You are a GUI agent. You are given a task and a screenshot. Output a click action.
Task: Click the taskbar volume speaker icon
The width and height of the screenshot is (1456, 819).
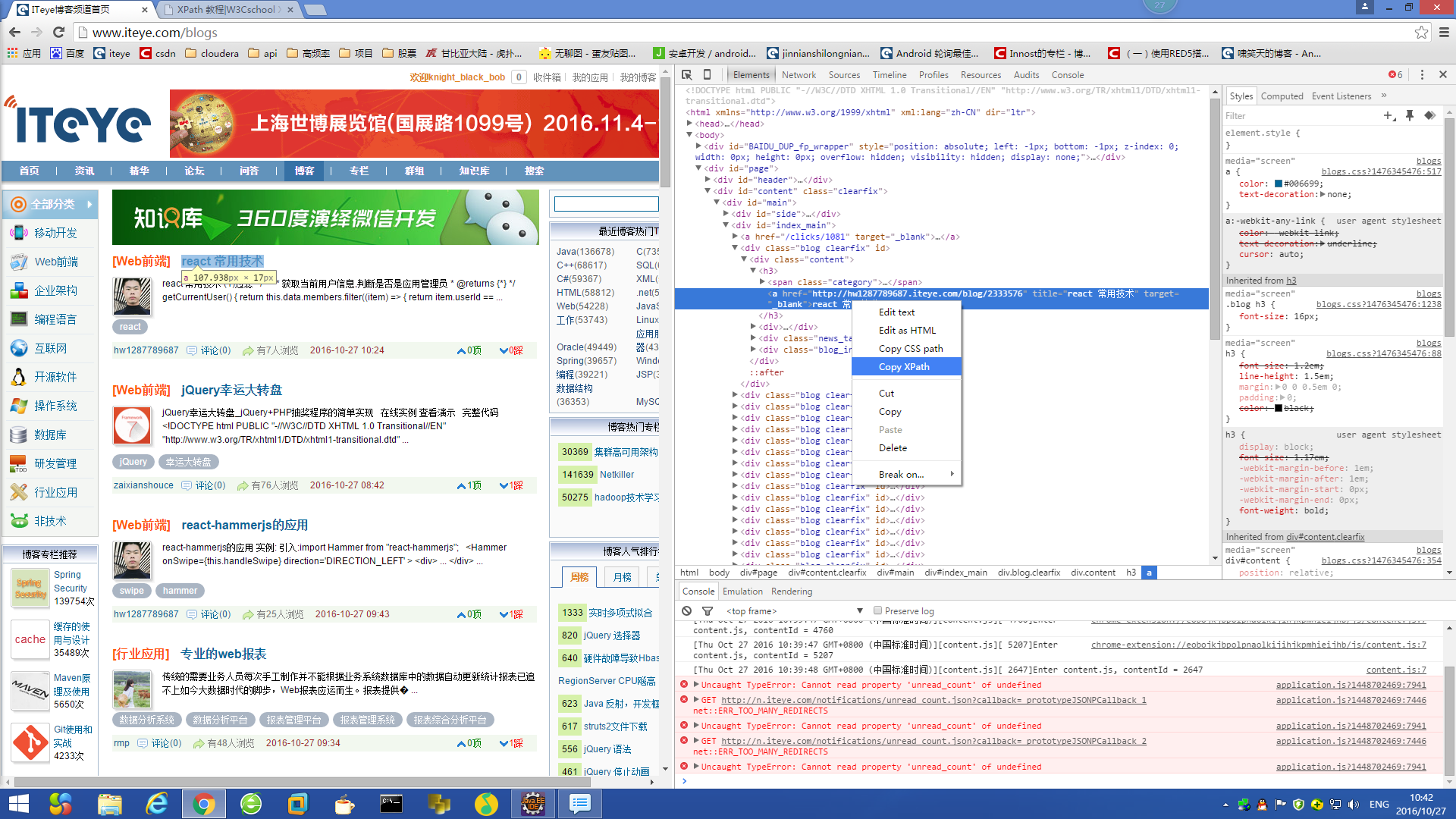1354,805
